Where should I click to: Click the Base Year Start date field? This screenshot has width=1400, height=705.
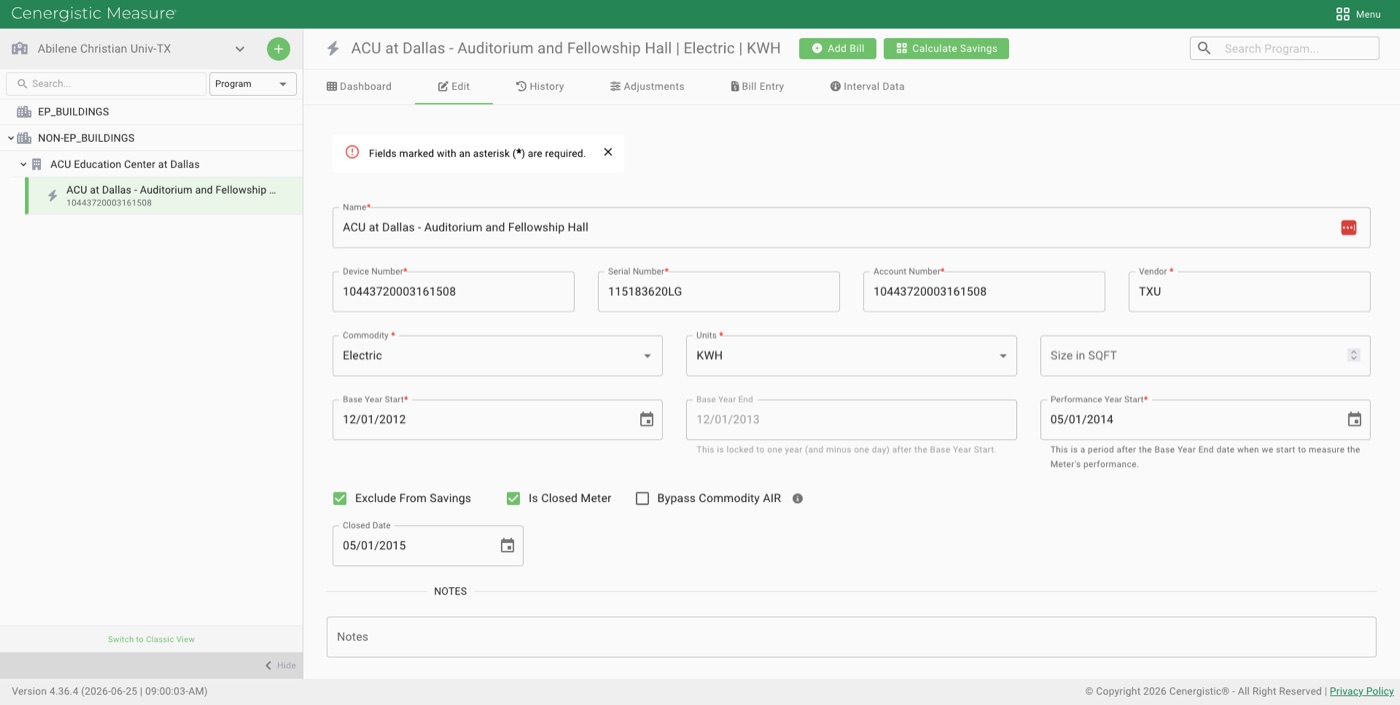click(497, 419)
